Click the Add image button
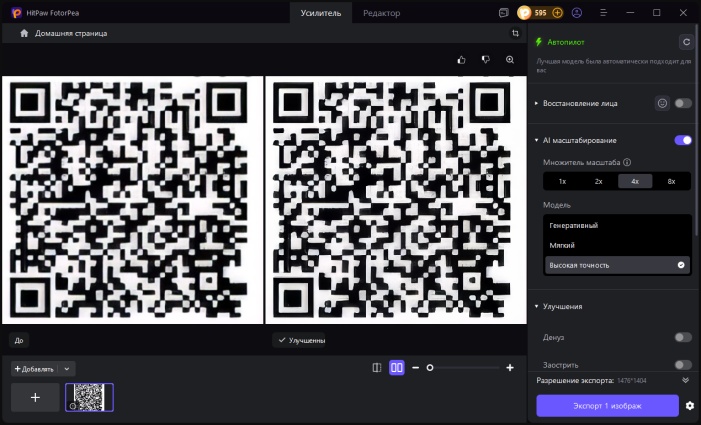Screen dimensions: 701x425 pyautogui.click(x=34, y=369)
